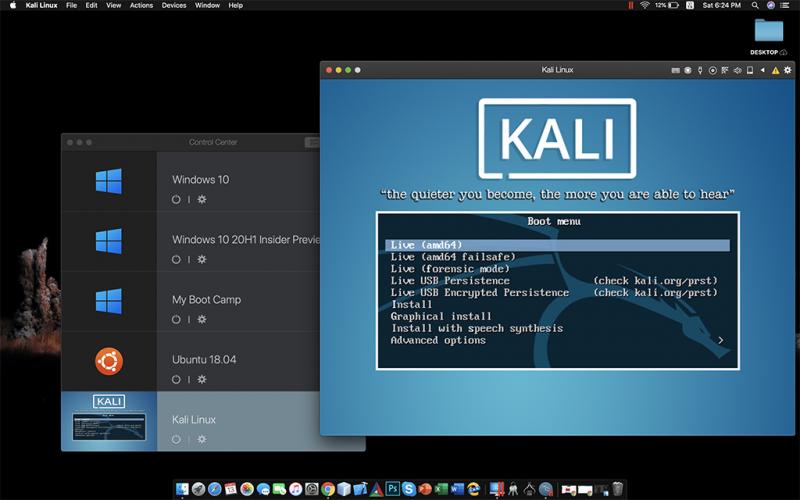Choose Live (amd64) boot entry

pos(557,245)
